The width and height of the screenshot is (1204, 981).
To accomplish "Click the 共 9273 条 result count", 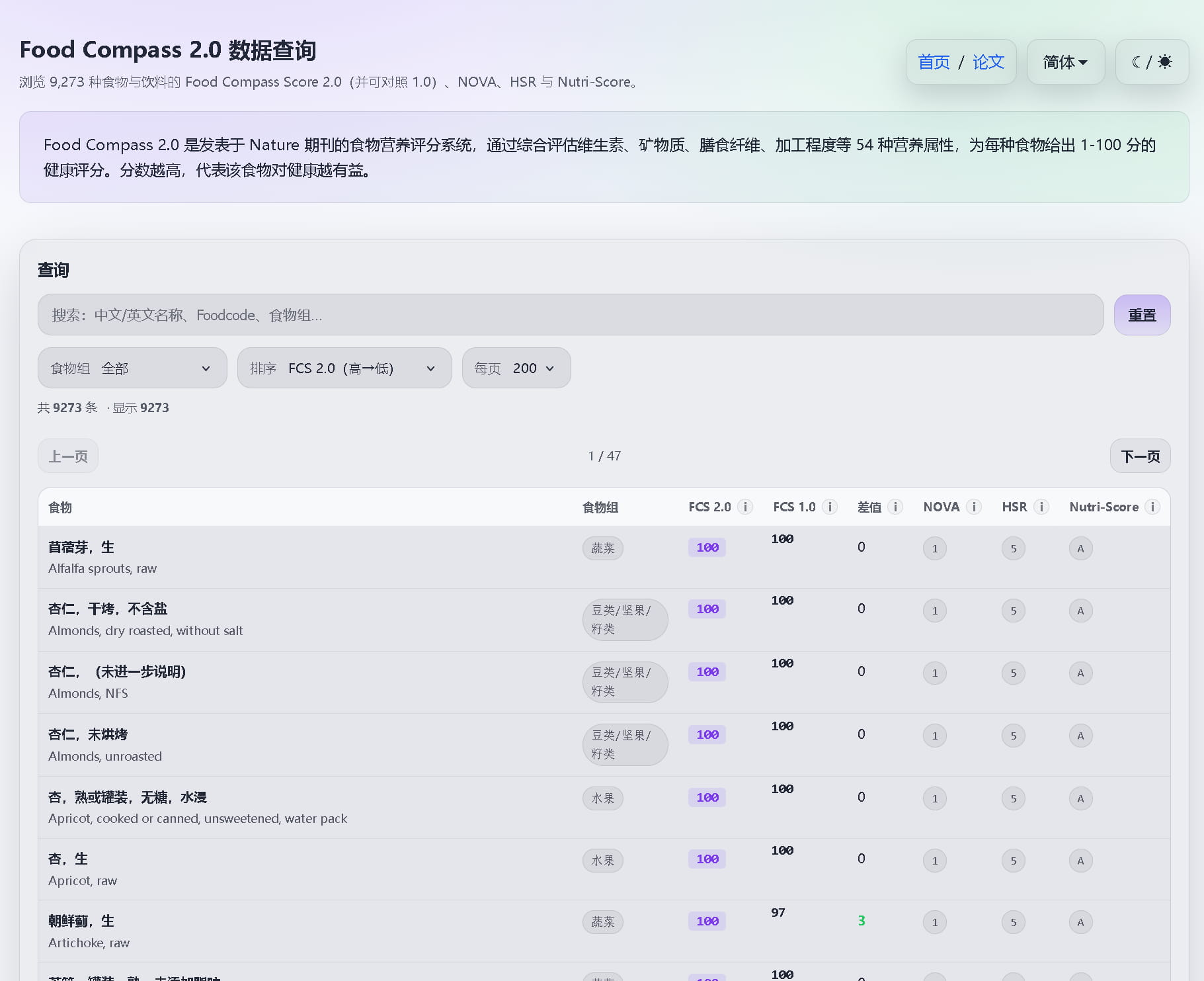I will click(67, 407).
